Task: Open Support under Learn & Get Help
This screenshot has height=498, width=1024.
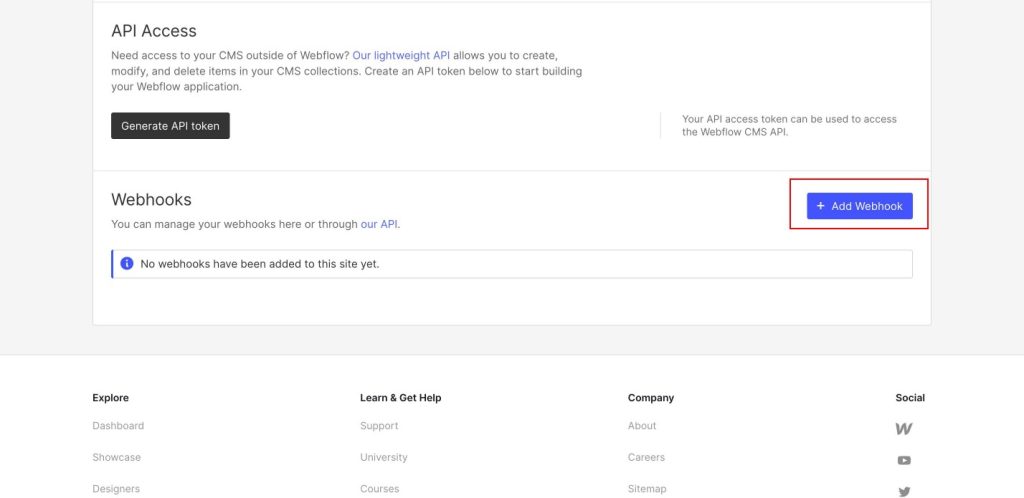Action: (379, 426)
